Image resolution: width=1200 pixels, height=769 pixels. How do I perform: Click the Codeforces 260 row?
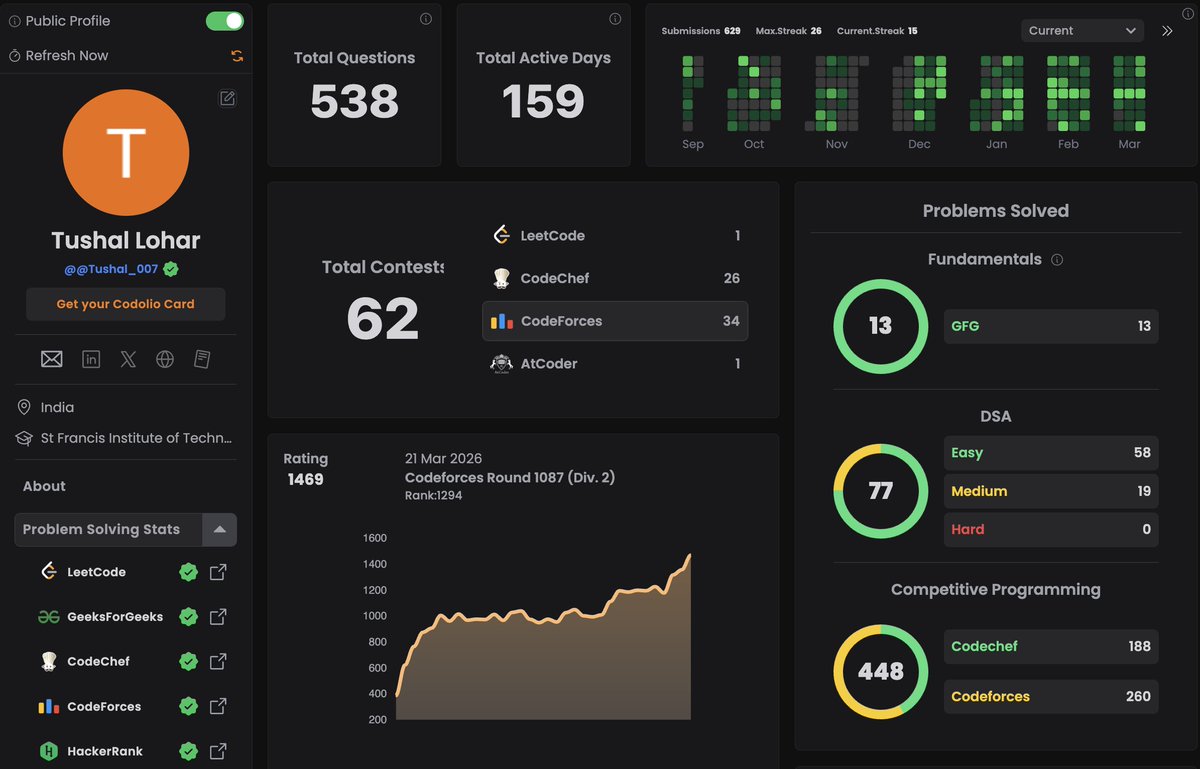[x=1051, y=696]
